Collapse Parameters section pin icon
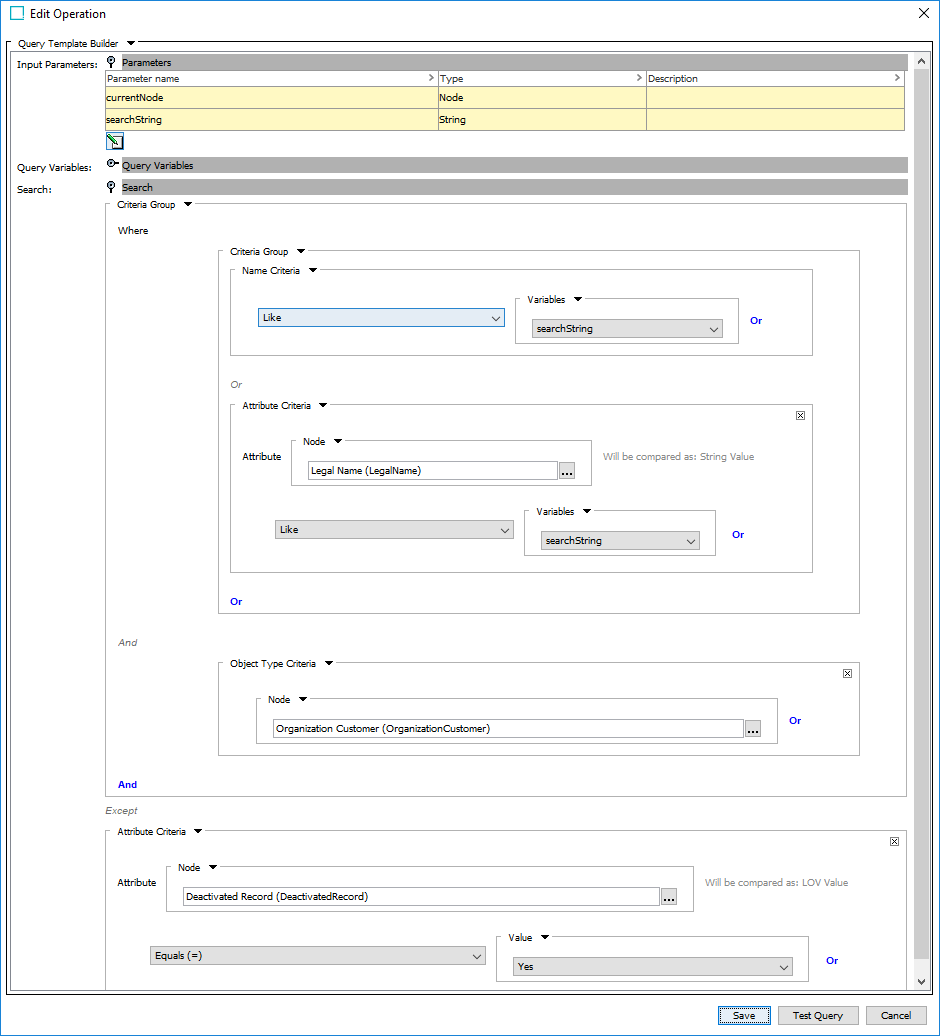 click(111, 62)
